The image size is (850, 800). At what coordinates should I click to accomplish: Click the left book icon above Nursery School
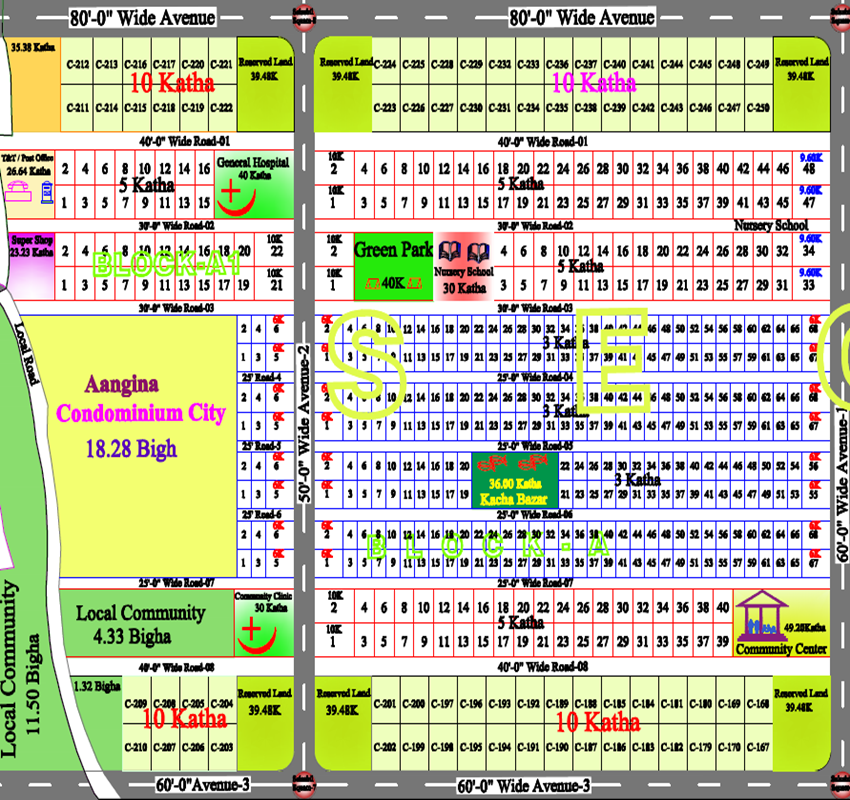(x=449, y=251)
